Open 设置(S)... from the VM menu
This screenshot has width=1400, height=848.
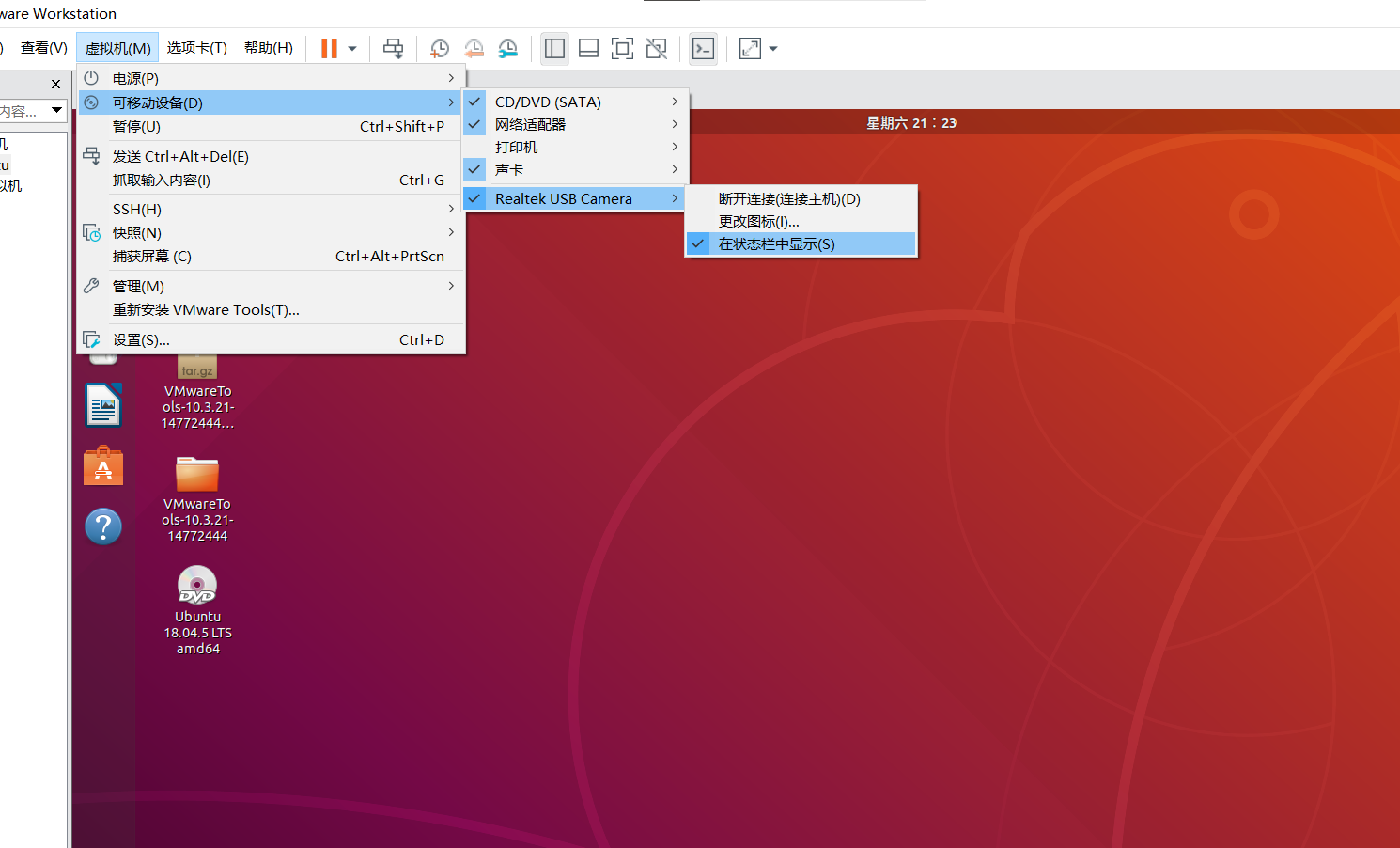pyautogui.click(x=271, y=339)
